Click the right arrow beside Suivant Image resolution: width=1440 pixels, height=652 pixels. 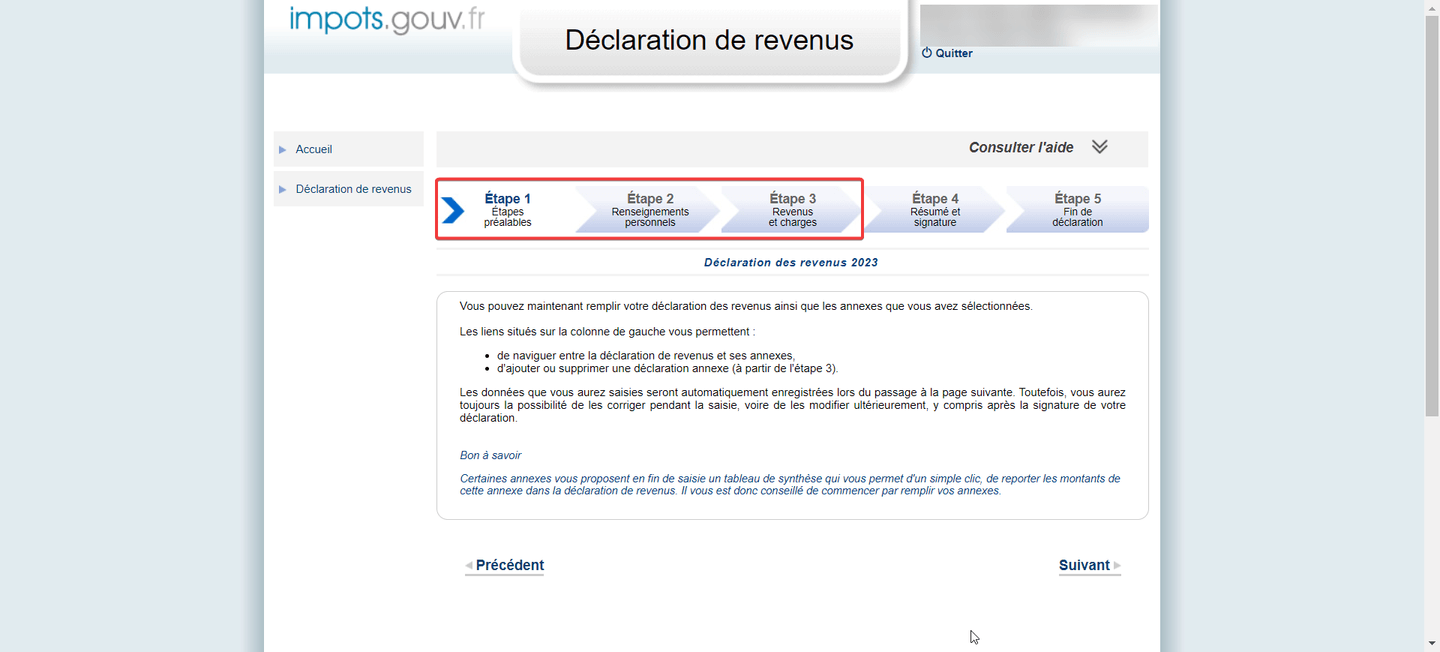point(1117,565)
